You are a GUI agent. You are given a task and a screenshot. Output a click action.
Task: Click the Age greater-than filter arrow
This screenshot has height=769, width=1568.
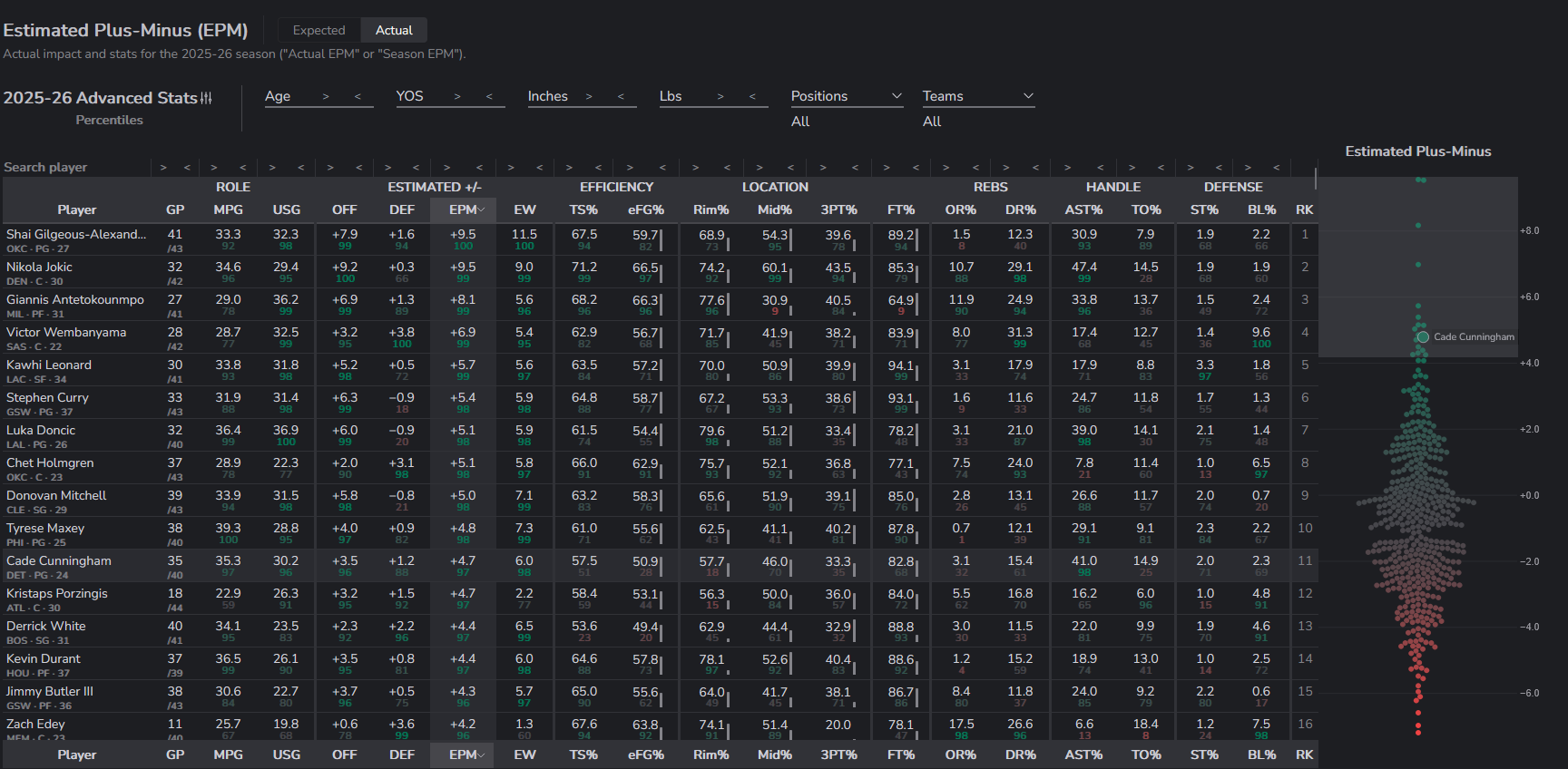326,96
